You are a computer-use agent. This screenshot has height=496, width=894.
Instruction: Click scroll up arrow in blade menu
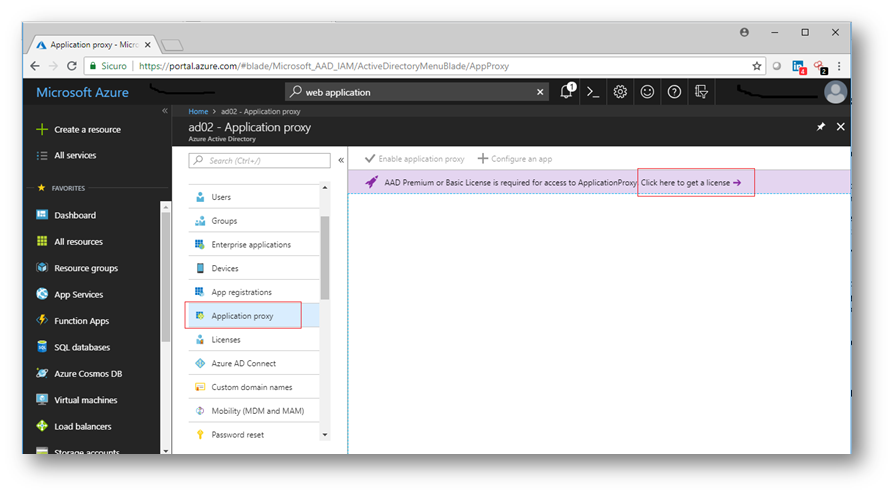coord(325,188)
